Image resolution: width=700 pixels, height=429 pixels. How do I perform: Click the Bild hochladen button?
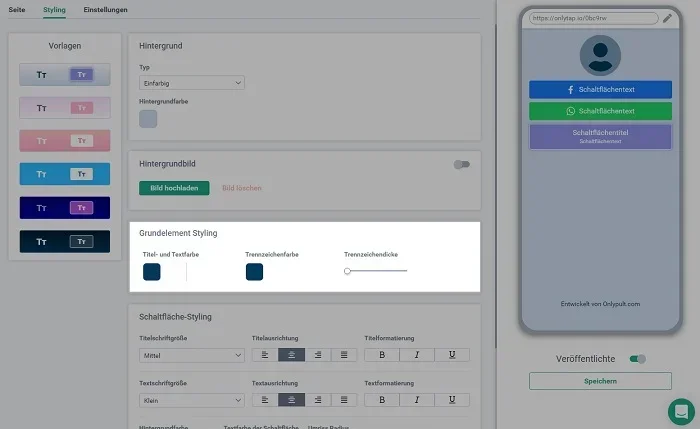(x=174, y=187)
